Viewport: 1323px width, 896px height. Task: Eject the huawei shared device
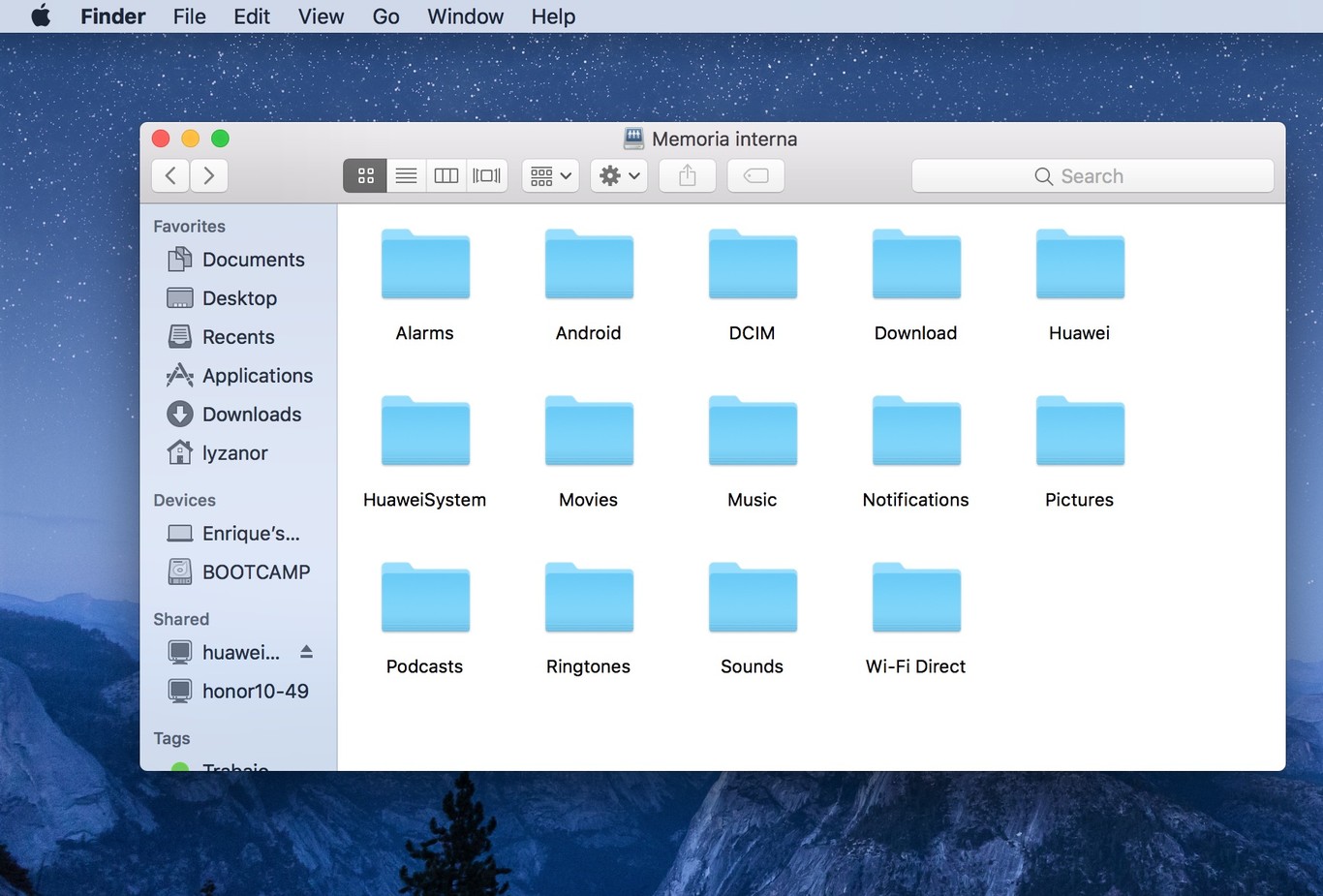(306, 652)
